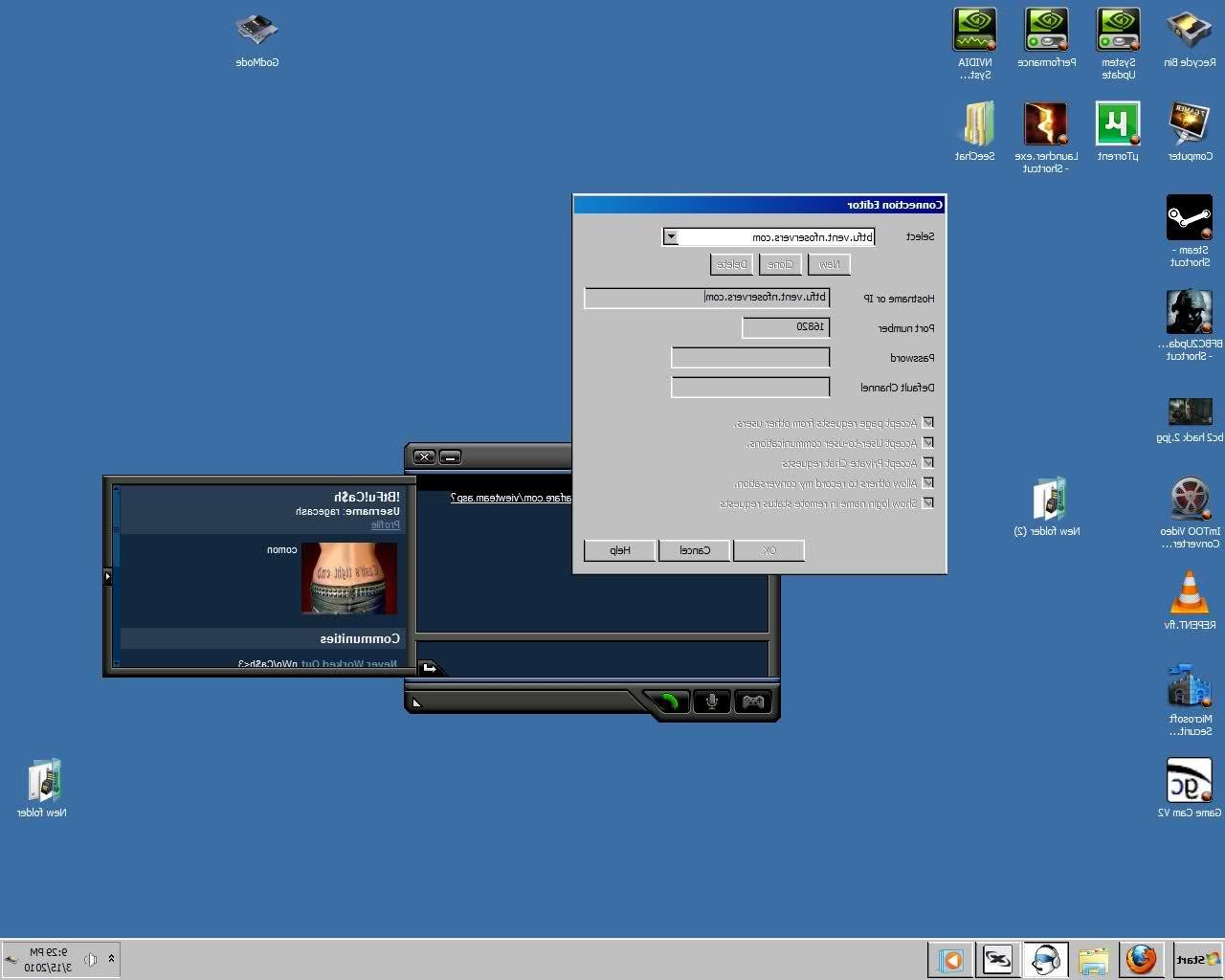Select the REPENT.flv VLC file icon
This screenshot has width=1225, height=980.
(1190, 601)
